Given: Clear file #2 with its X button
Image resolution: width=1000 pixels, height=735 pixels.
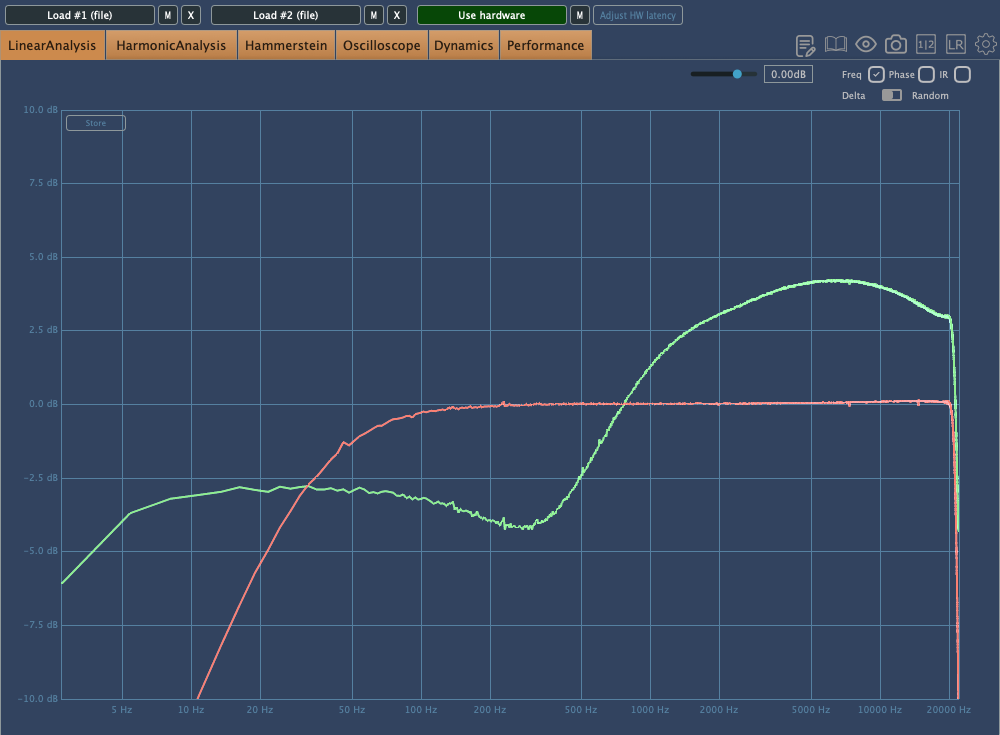Looking at the screenshot, I should click(397, 15).
